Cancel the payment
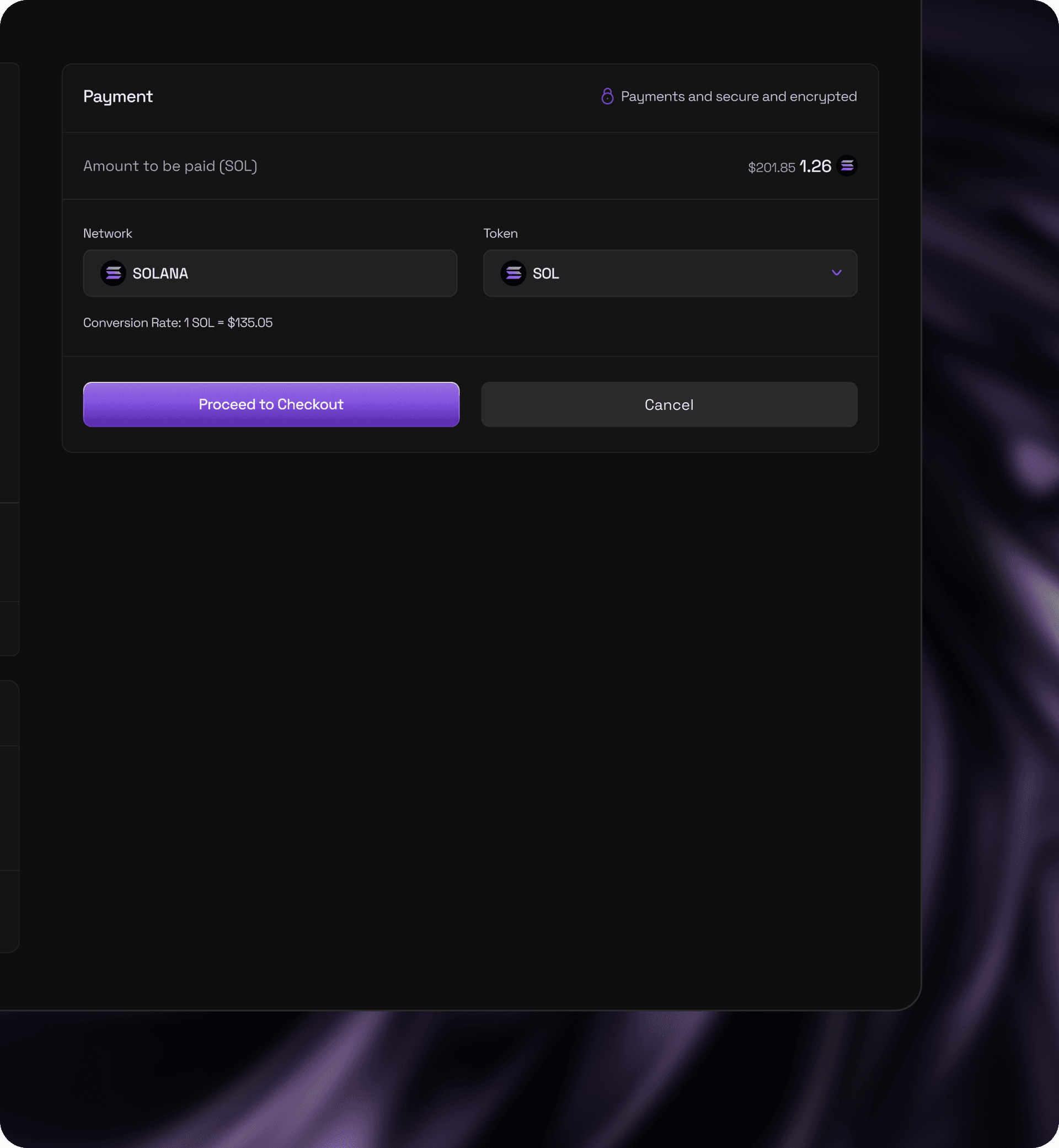The image size is (1059, 1148). 668,404
